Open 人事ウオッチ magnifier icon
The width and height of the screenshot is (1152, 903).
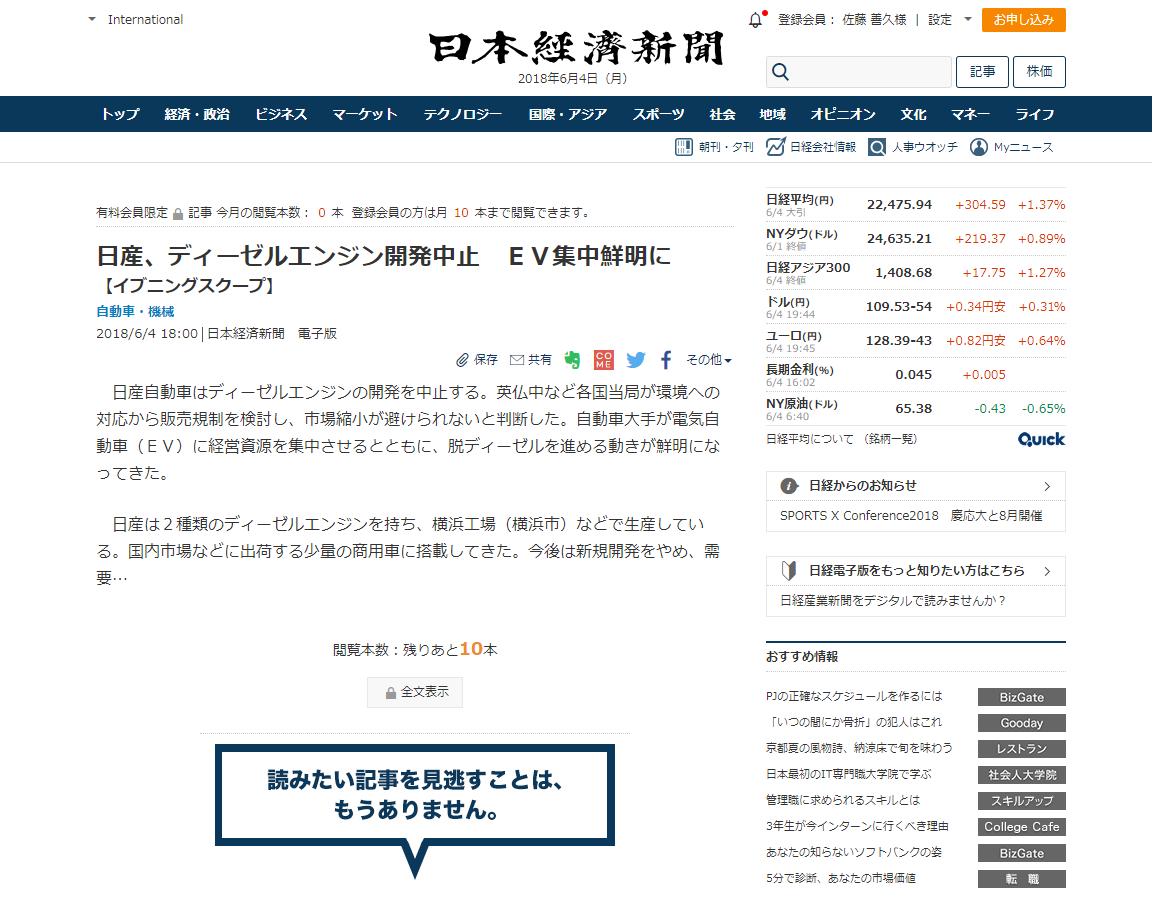click(x=876, y=147)
